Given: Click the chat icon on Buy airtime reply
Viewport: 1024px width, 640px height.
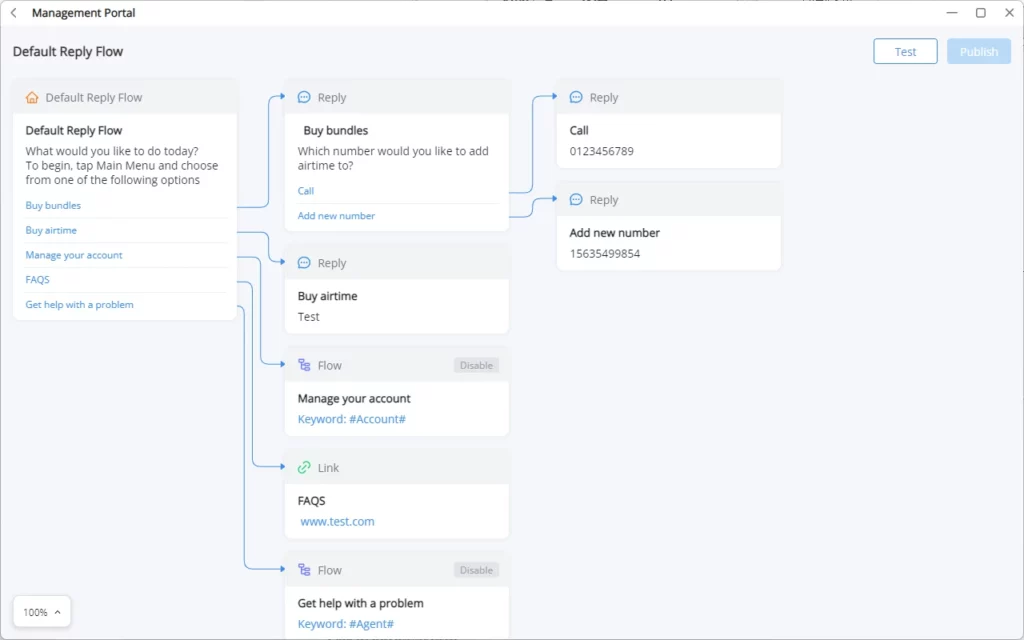Looking at the screenshot, I should point(304,263).
